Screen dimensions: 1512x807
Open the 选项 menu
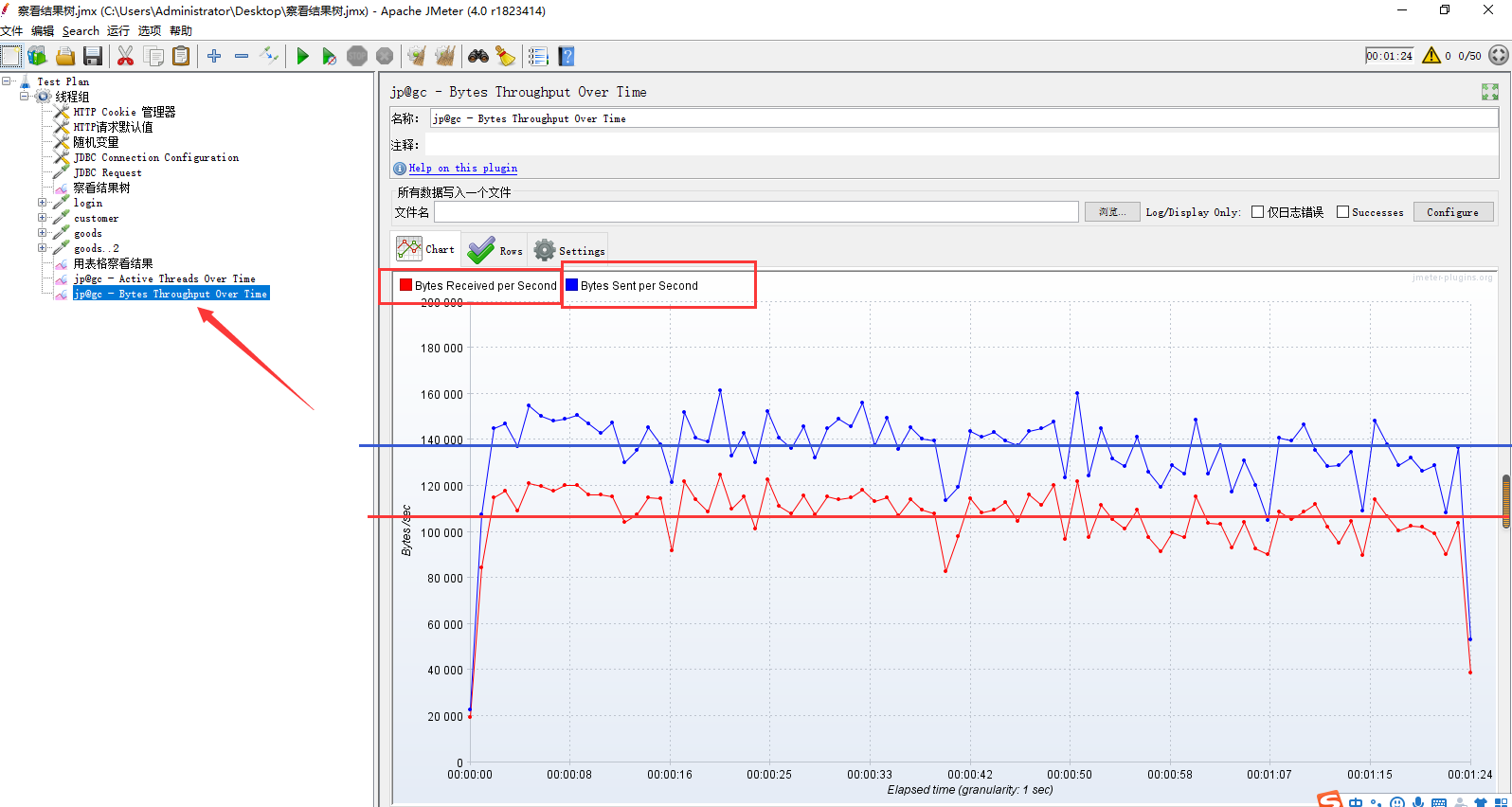point(150,31)
